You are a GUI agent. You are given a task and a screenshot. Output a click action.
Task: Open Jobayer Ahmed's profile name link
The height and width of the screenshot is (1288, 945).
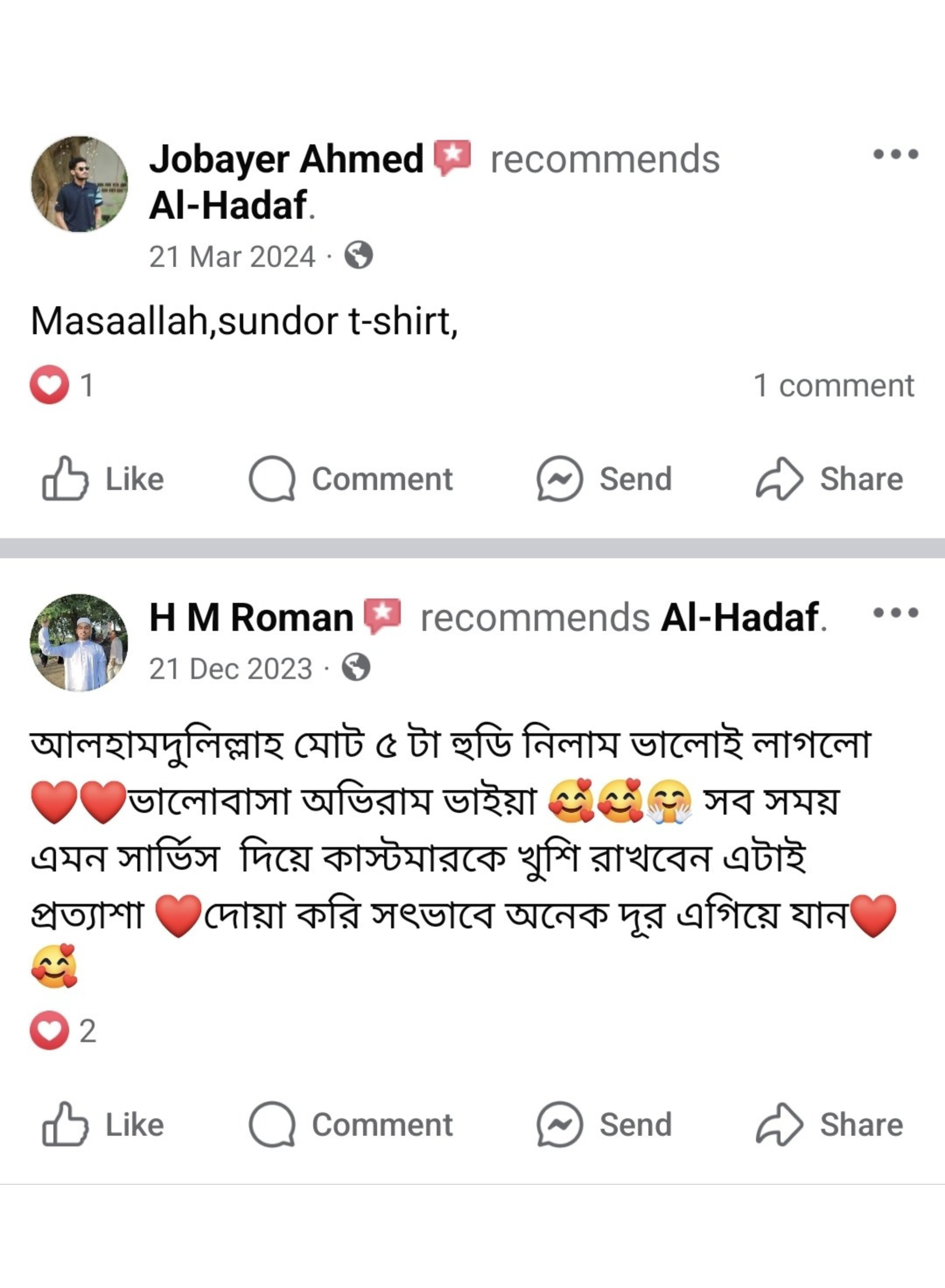(x=286, y=159)
